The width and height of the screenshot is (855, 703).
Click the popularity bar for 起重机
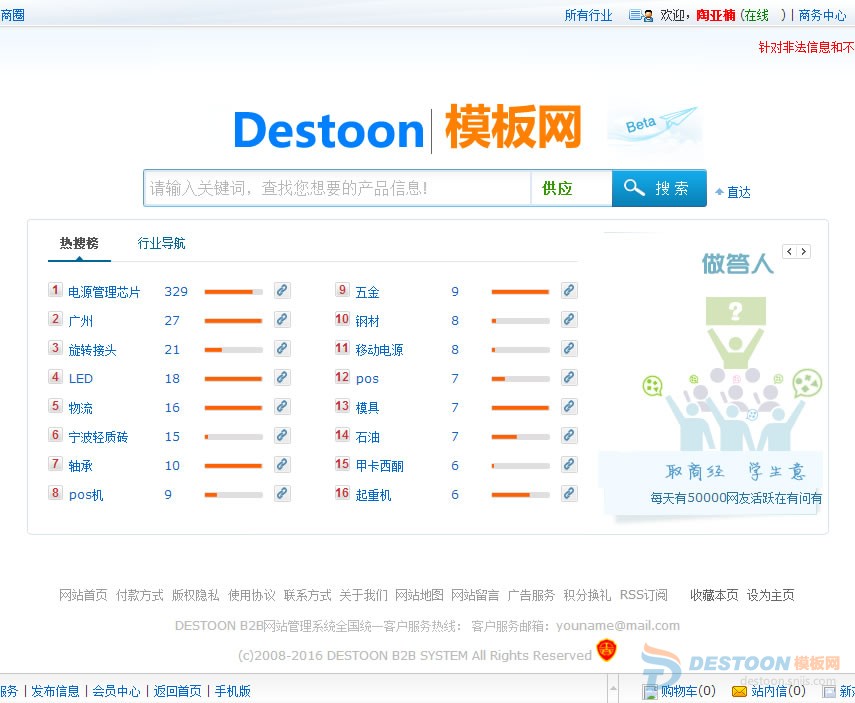coord(521,495)
